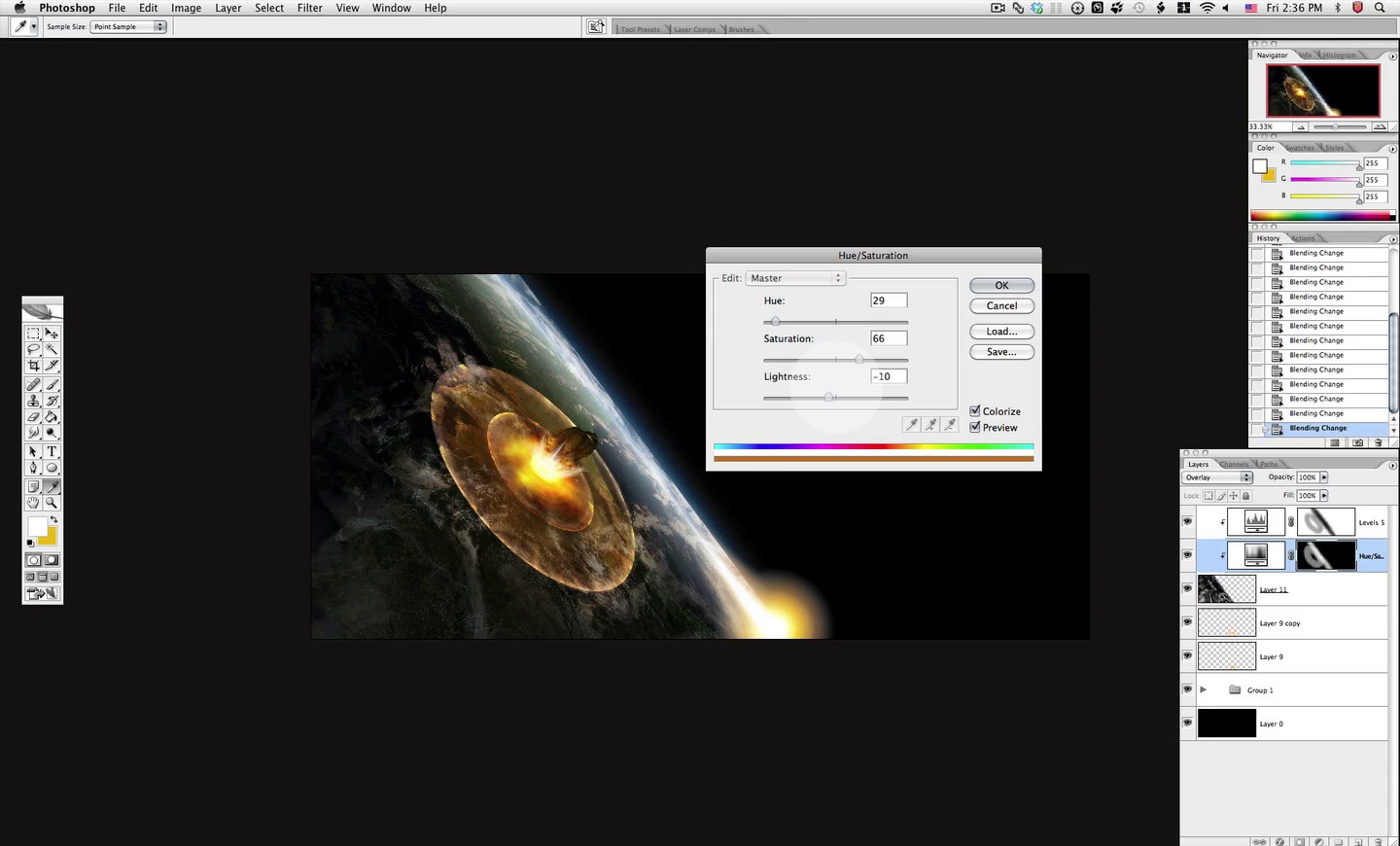Select the Smudge tool
The width and height of the screenshot is (1400, 846).
click(x=33, y=432)
